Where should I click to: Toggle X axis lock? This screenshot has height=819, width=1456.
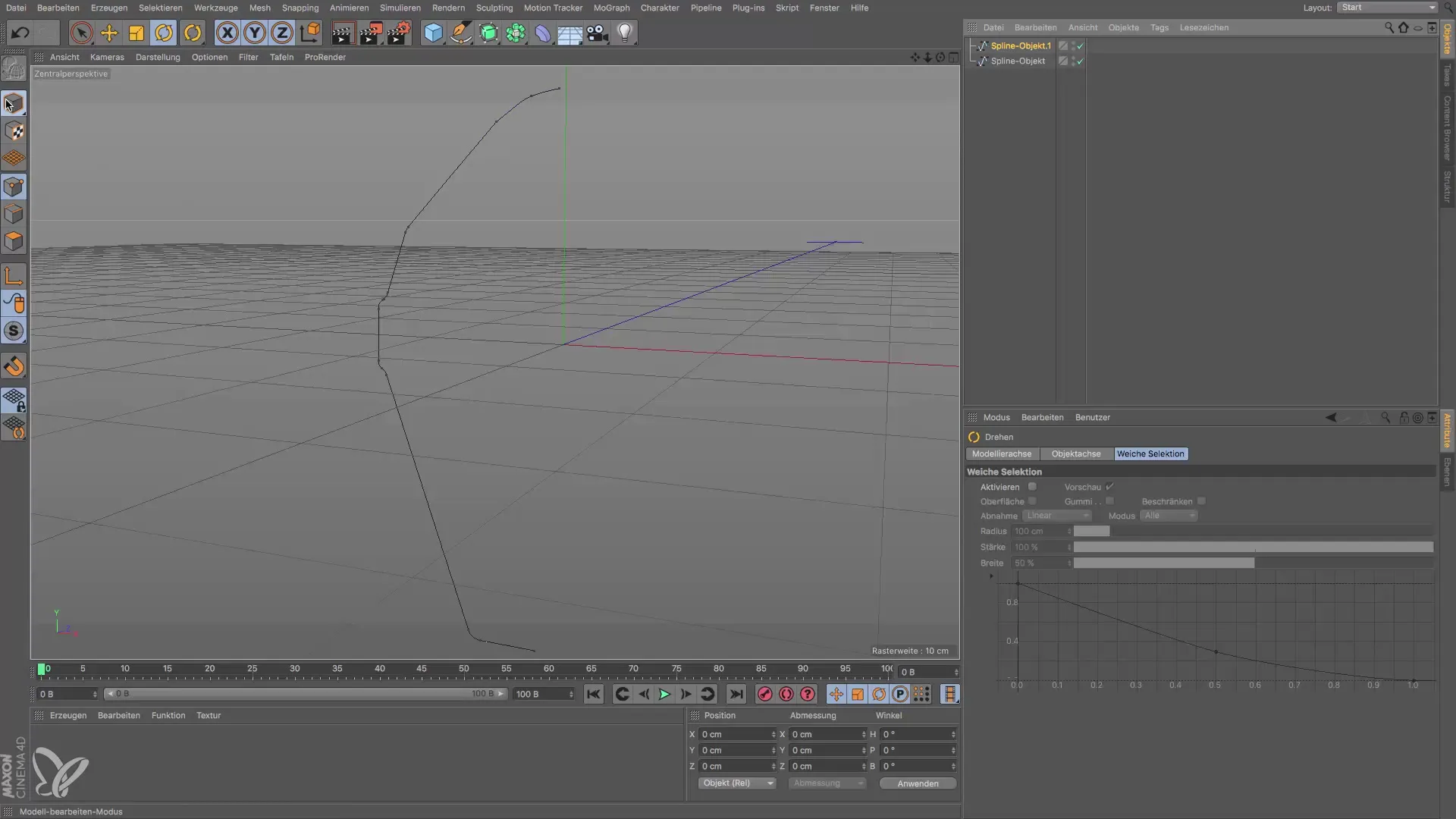(x=227, y=33)
